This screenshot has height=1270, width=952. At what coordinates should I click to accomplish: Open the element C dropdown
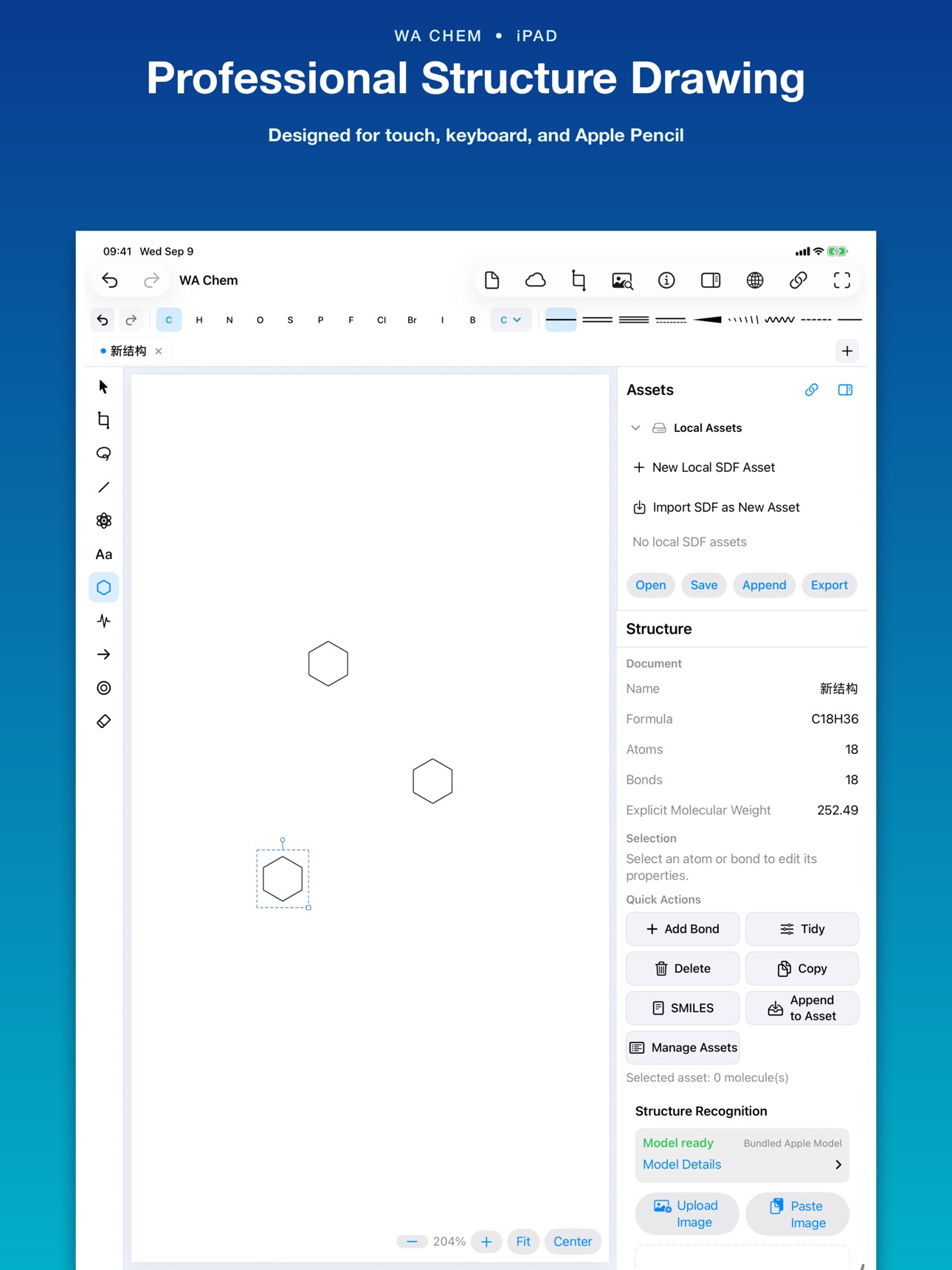click(511, 320)
